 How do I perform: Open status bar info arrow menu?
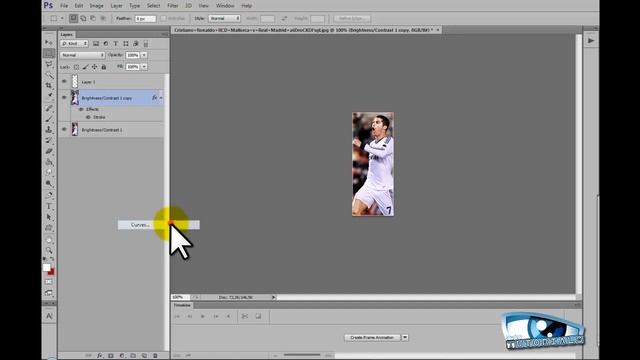(274, 297)
